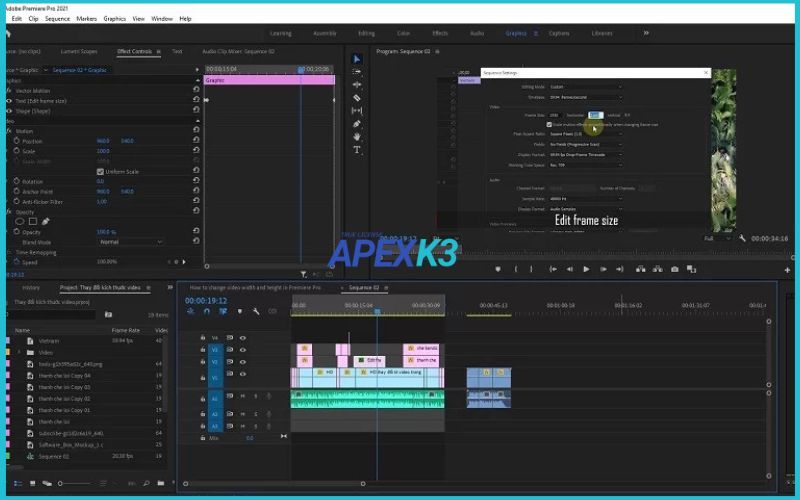
Task: Create 4-point polygon mask under Opacity
Action: pyautogui.click(x=33, y=221)
